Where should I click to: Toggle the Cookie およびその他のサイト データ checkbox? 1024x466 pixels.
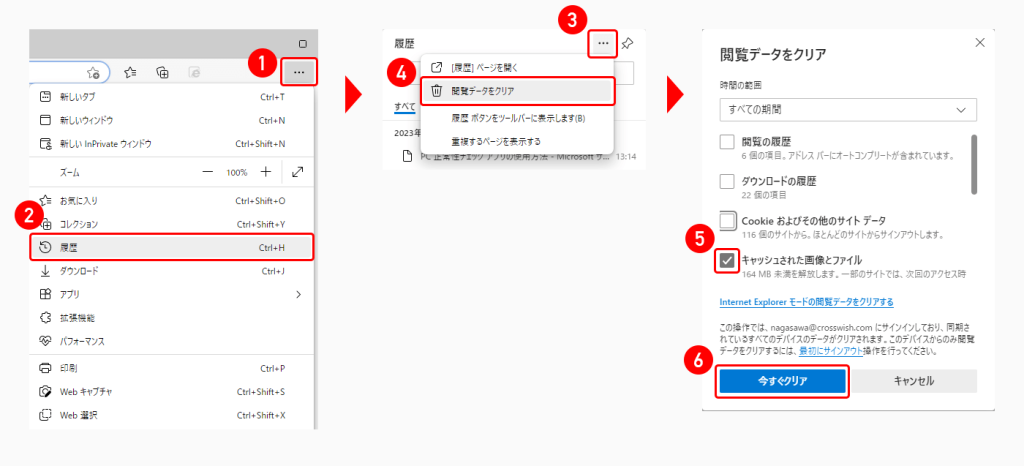(728, 220)
